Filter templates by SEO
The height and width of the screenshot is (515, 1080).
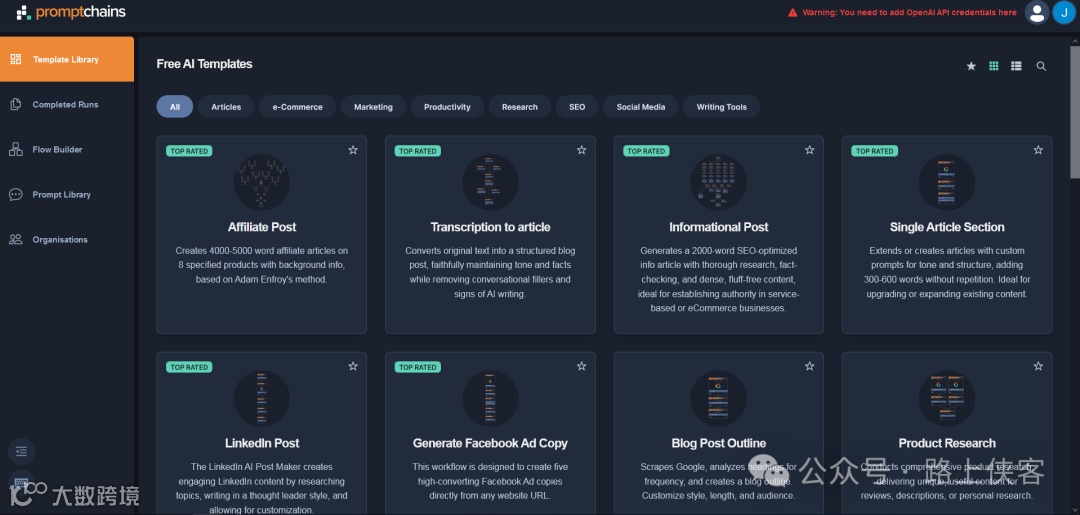tap(577, 107)
